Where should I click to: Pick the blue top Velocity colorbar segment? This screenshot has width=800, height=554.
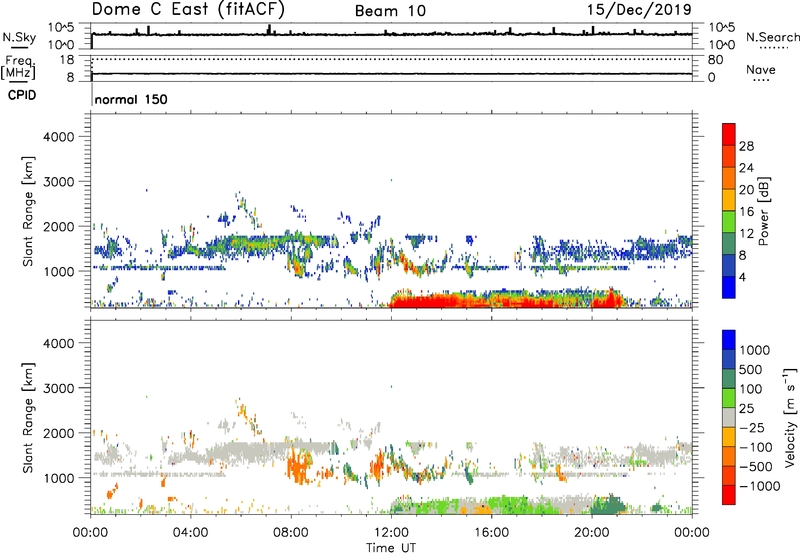(x=729, y=340)
